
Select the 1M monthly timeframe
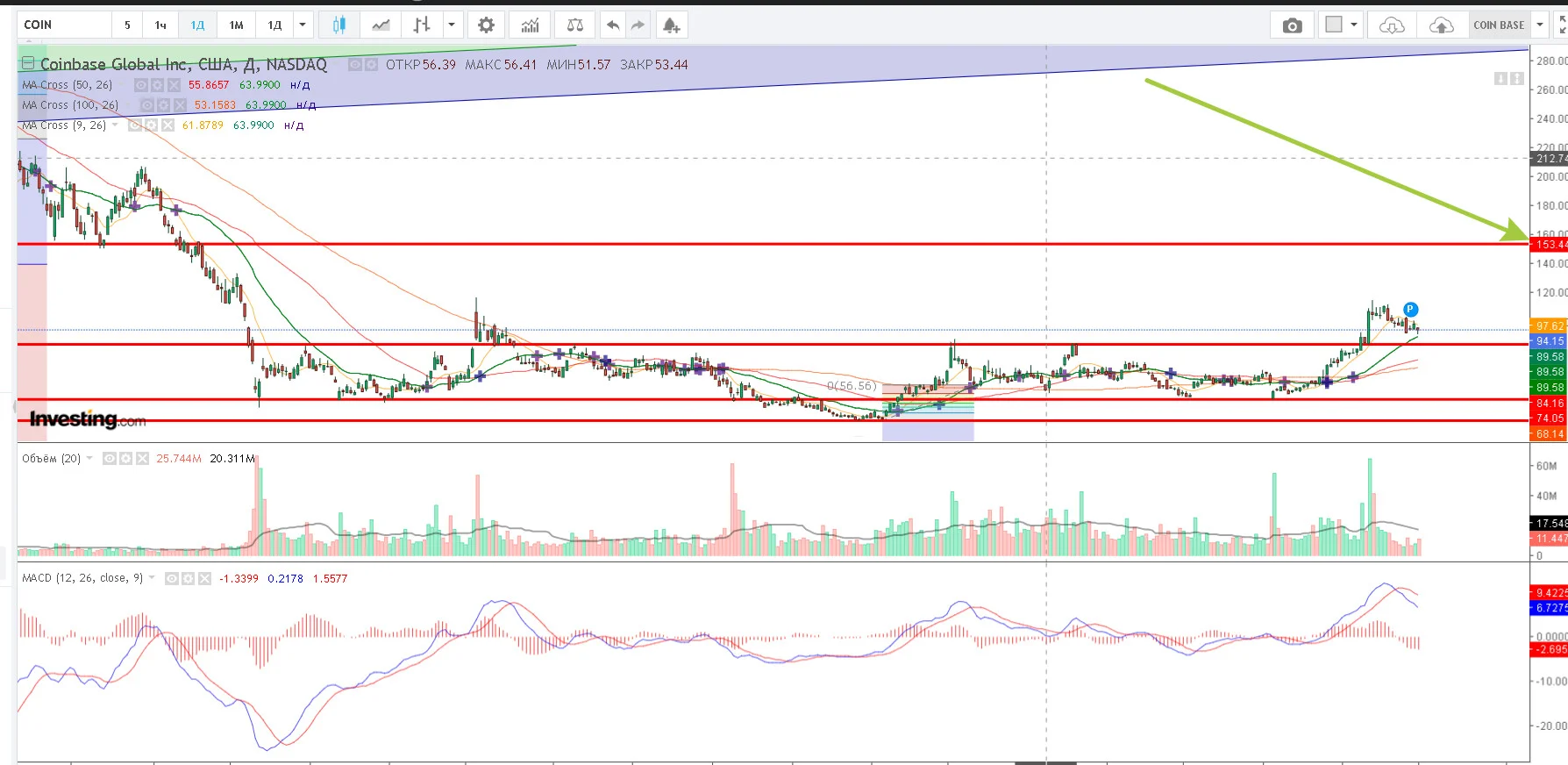[x=236, y=25]
